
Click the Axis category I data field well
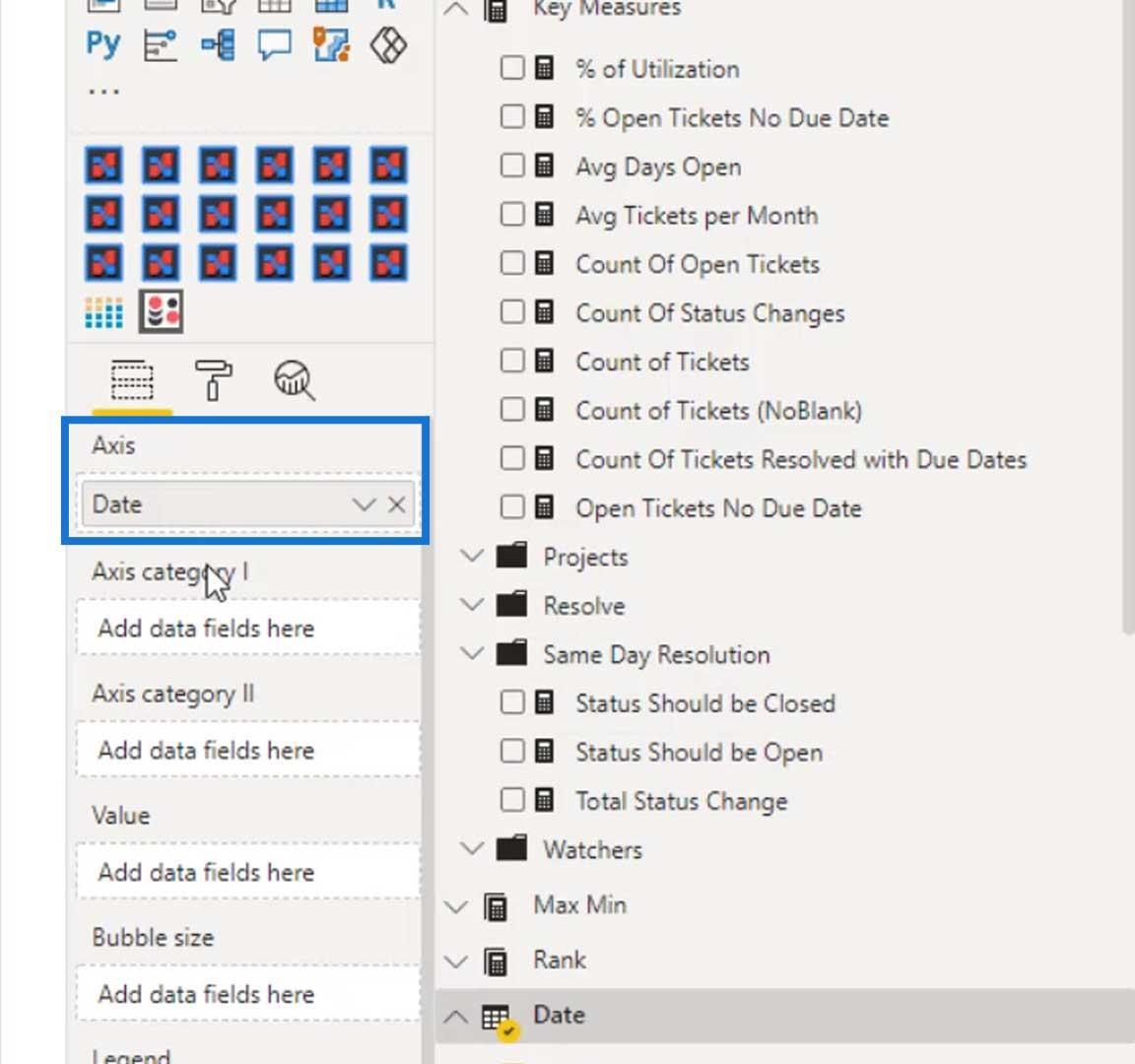pos(248,629)
